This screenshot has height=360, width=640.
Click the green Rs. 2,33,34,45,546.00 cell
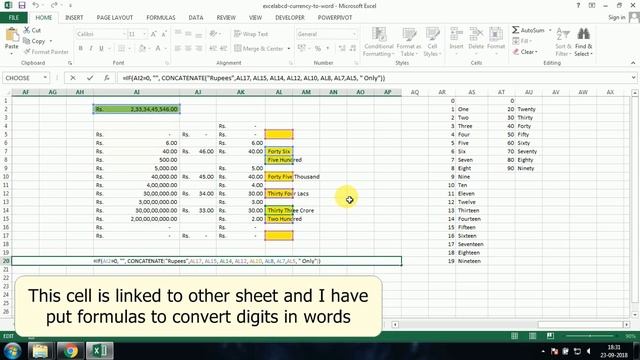click(136, 109)
